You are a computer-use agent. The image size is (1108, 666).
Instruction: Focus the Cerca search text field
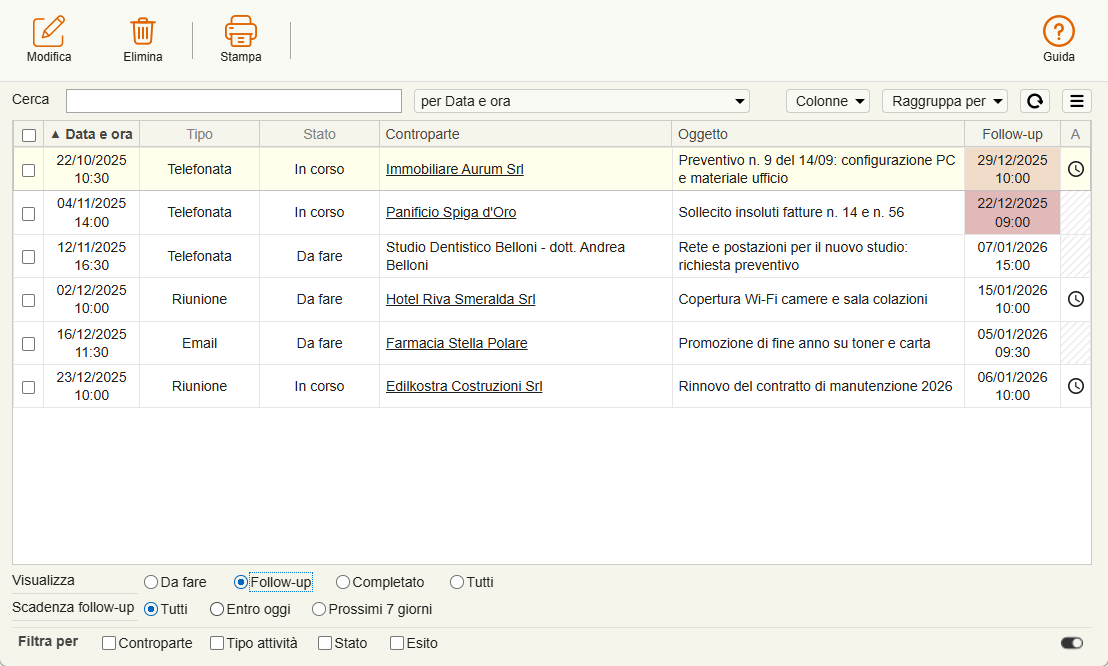(234, 101)
